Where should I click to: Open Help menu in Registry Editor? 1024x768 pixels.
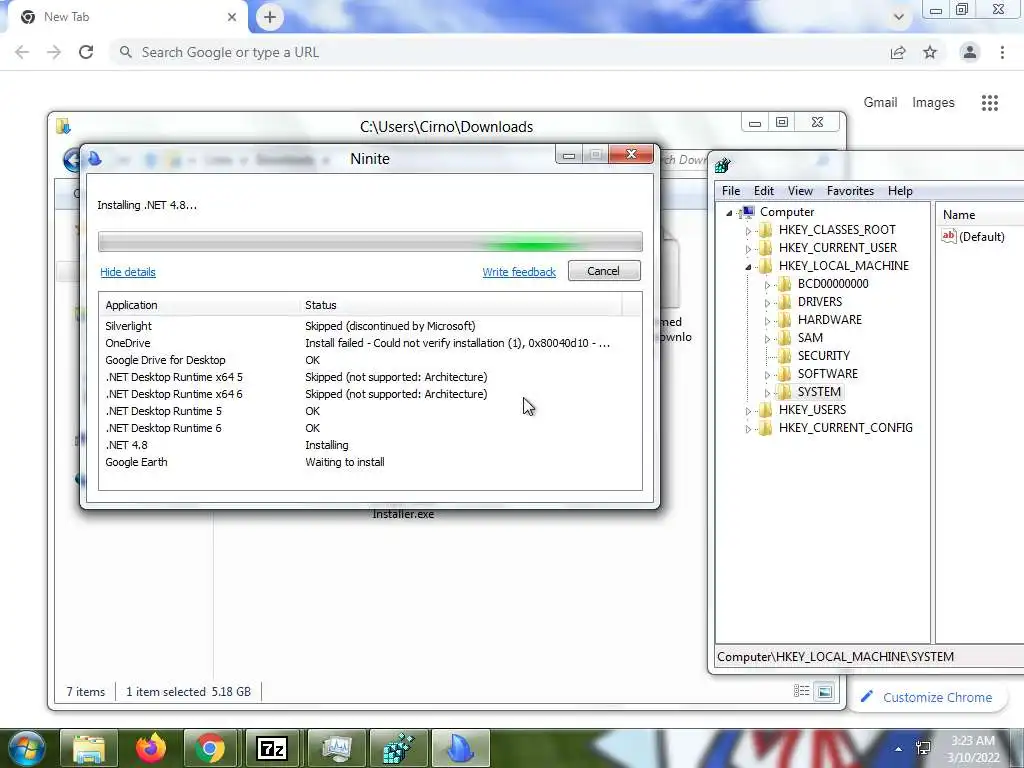pos(900,191)
